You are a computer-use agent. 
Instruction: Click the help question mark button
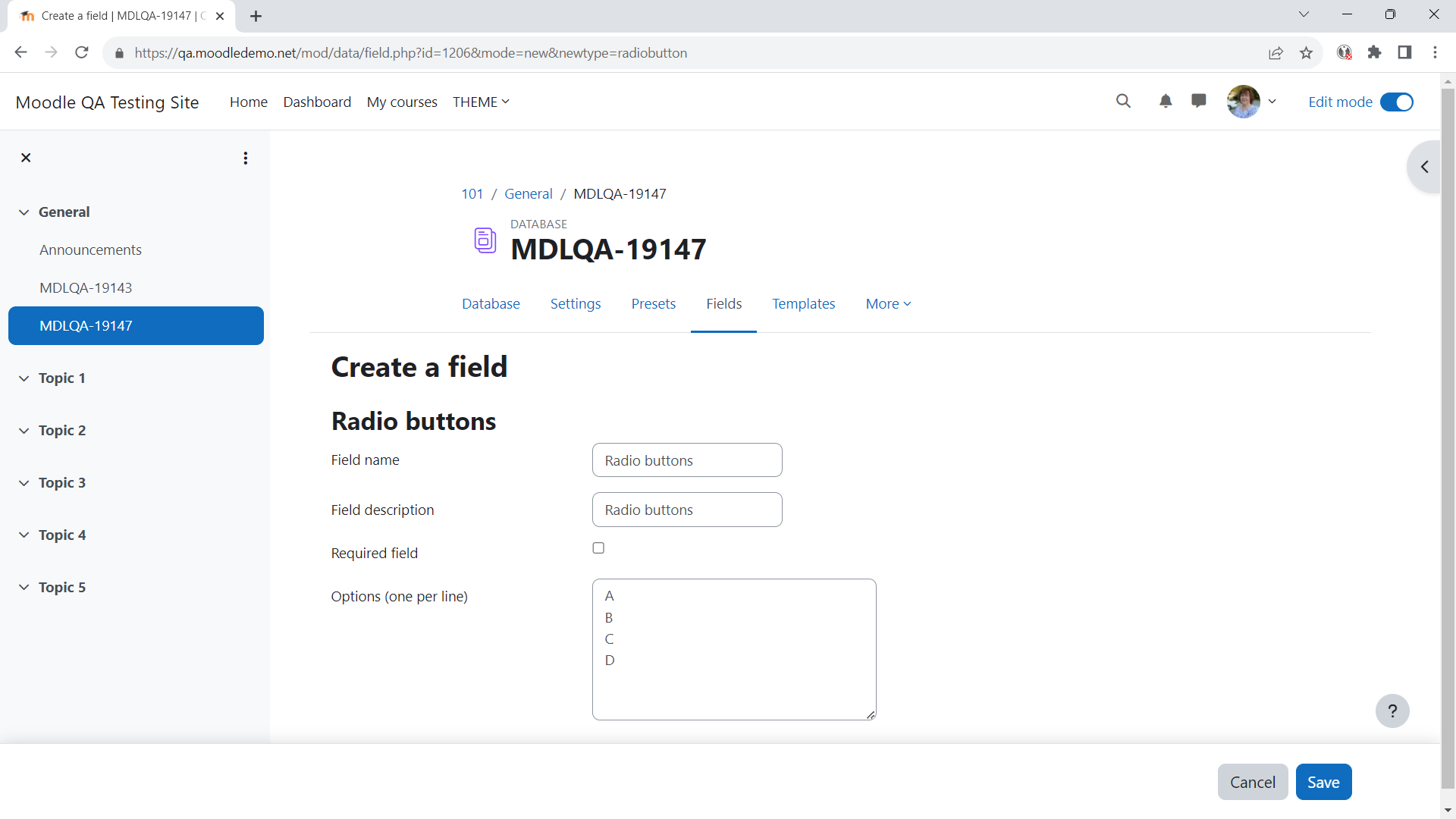tap(1392, 711)
